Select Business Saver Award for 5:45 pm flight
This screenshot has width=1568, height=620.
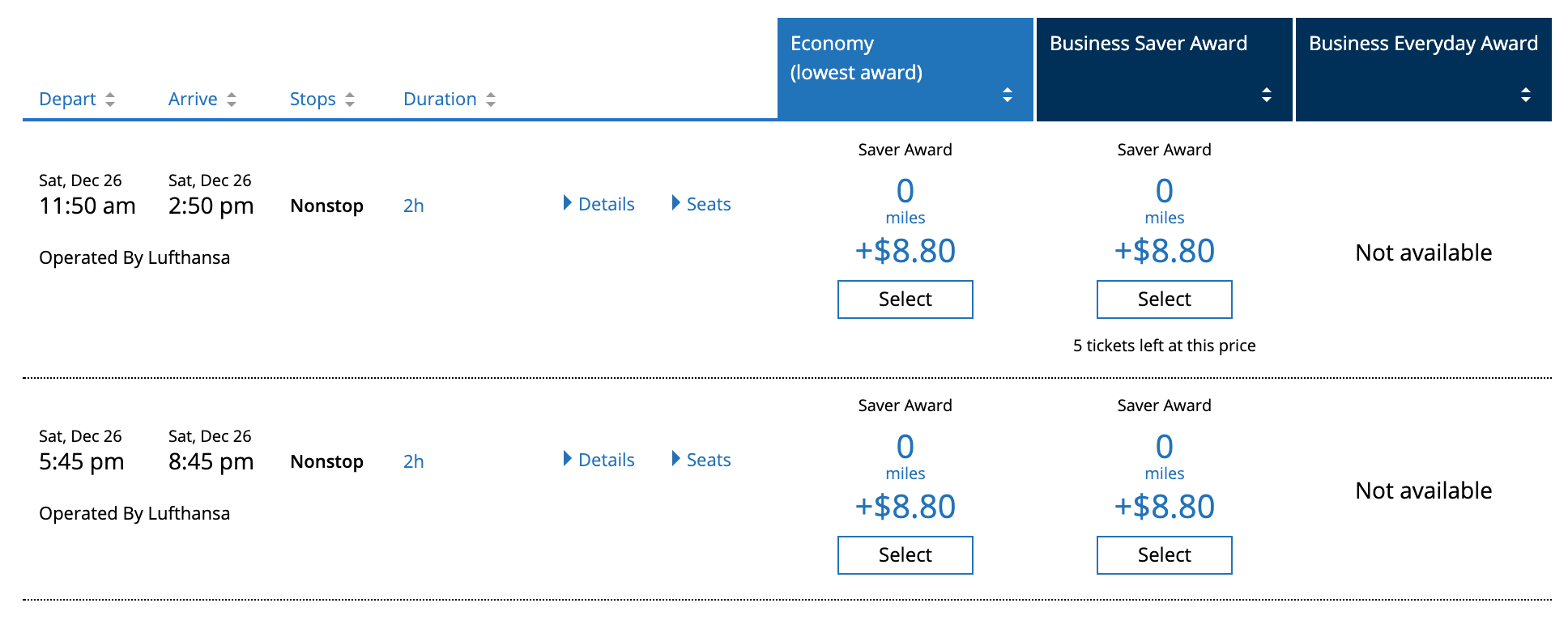tap(1164, 555)
